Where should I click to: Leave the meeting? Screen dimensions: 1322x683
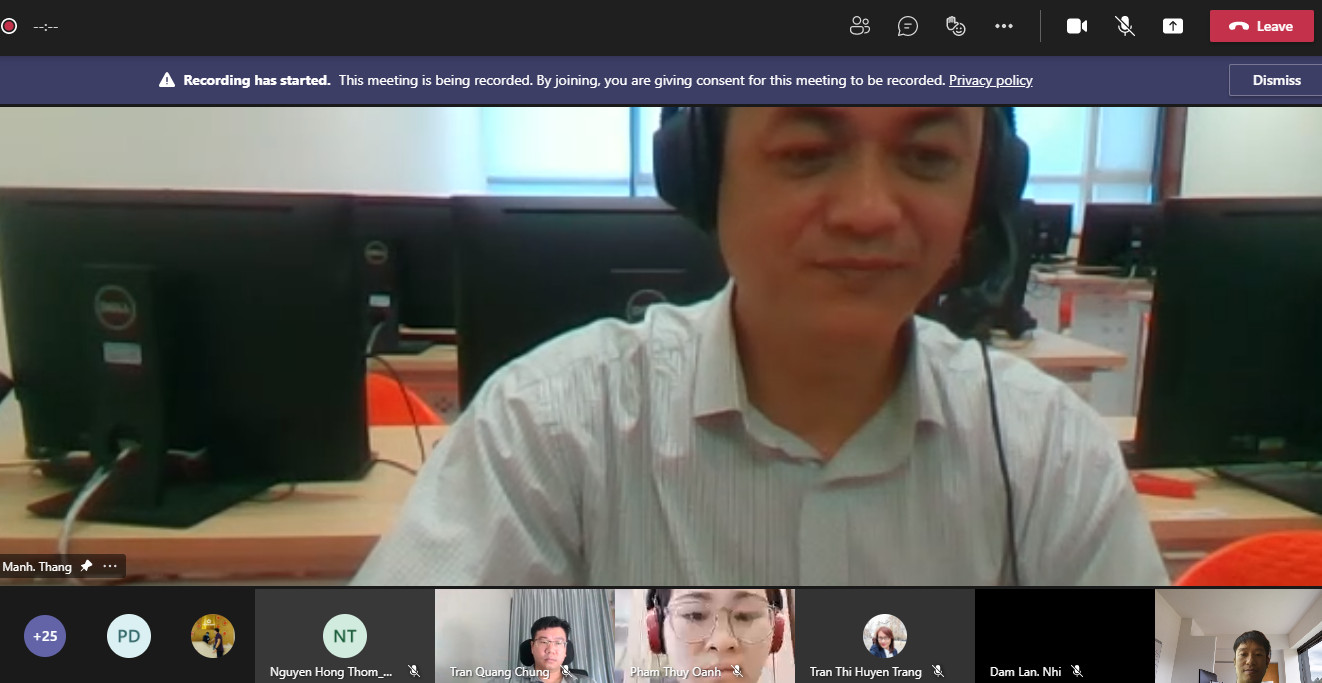tap(1261, 26)
